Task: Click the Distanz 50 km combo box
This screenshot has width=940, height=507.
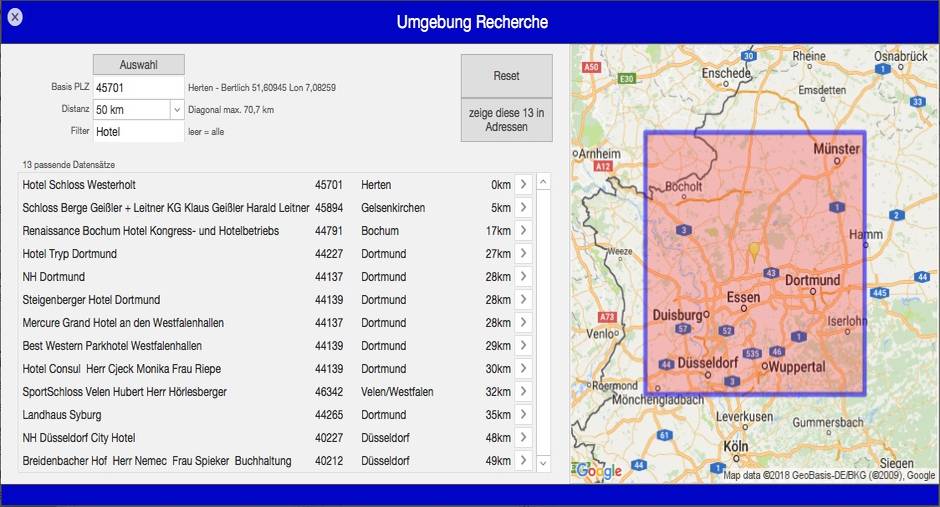Action: pyautogui.click(x=138, y=110)
